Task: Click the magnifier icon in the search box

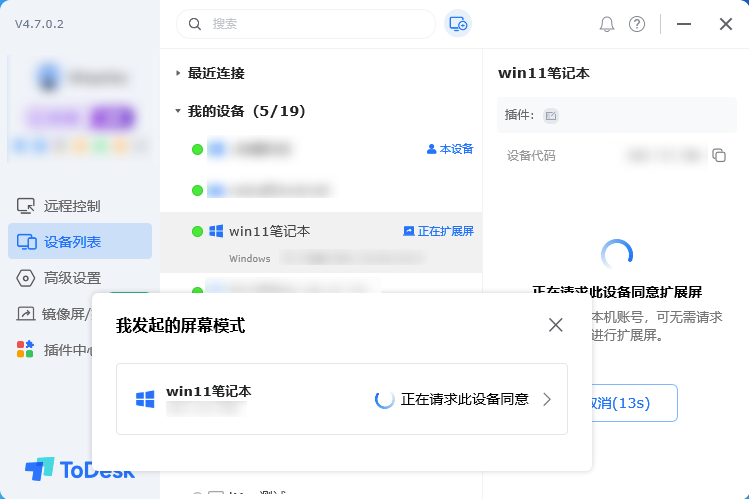Action: pos(194,24)
